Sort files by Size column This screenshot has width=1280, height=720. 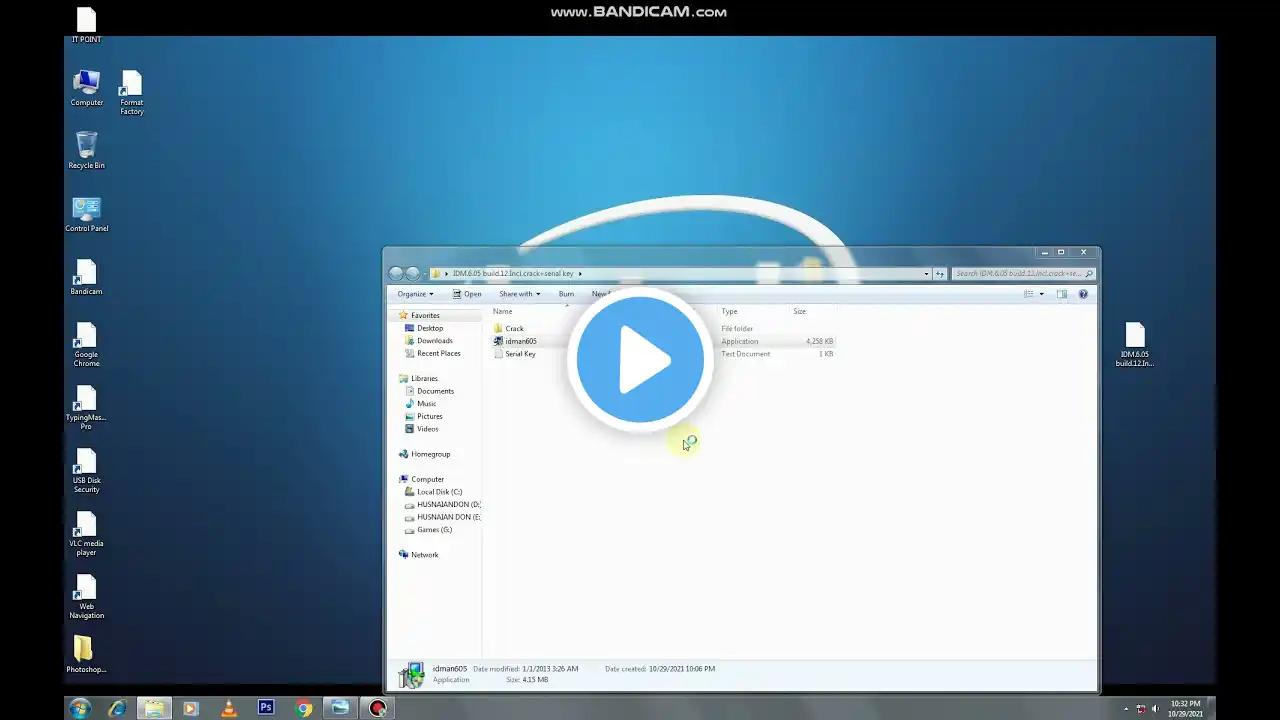(799, 311)
